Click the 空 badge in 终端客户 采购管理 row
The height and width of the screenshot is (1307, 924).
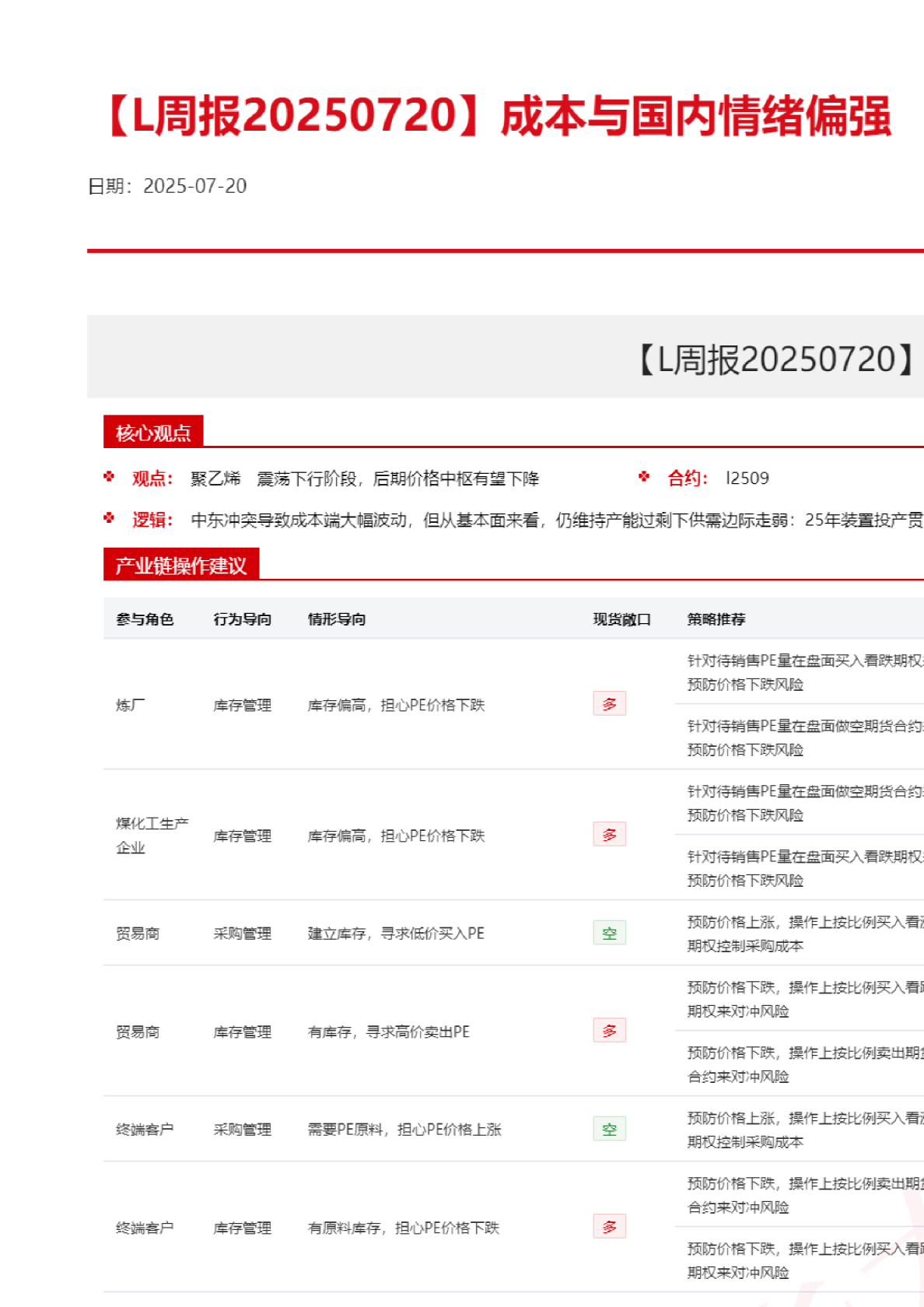click(609, 1129)
